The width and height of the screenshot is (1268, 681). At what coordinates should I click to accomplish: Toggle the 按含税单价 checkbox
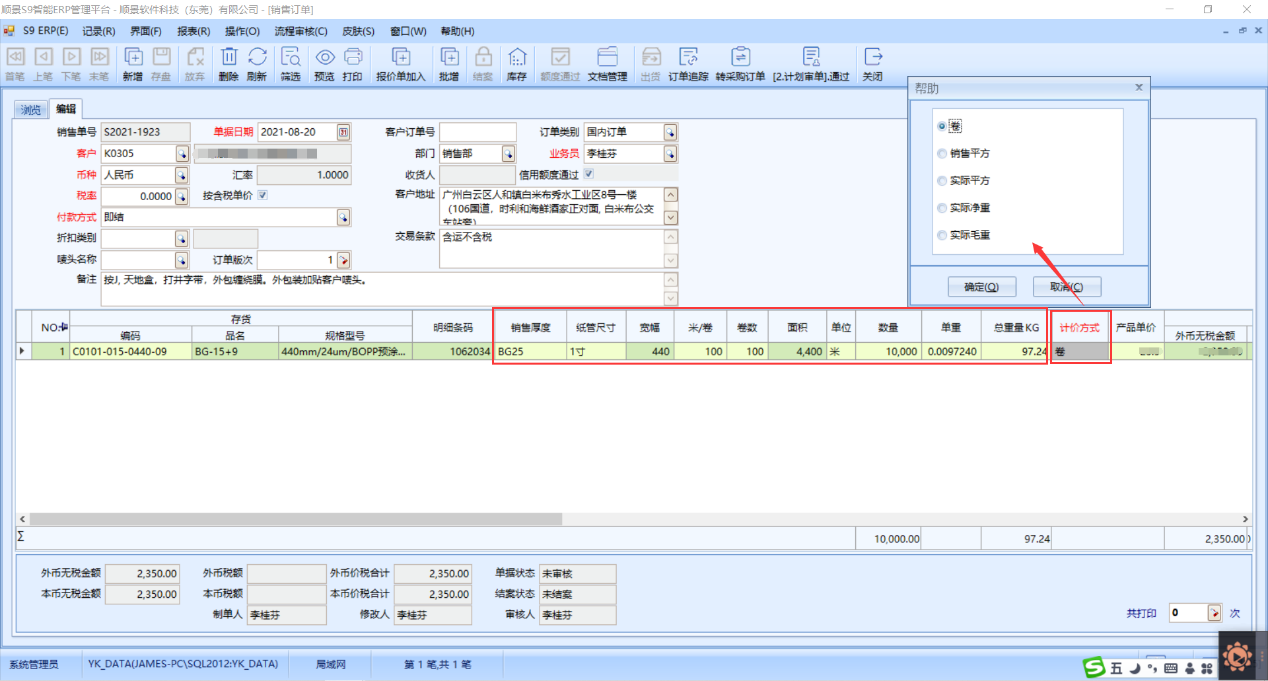263,196
